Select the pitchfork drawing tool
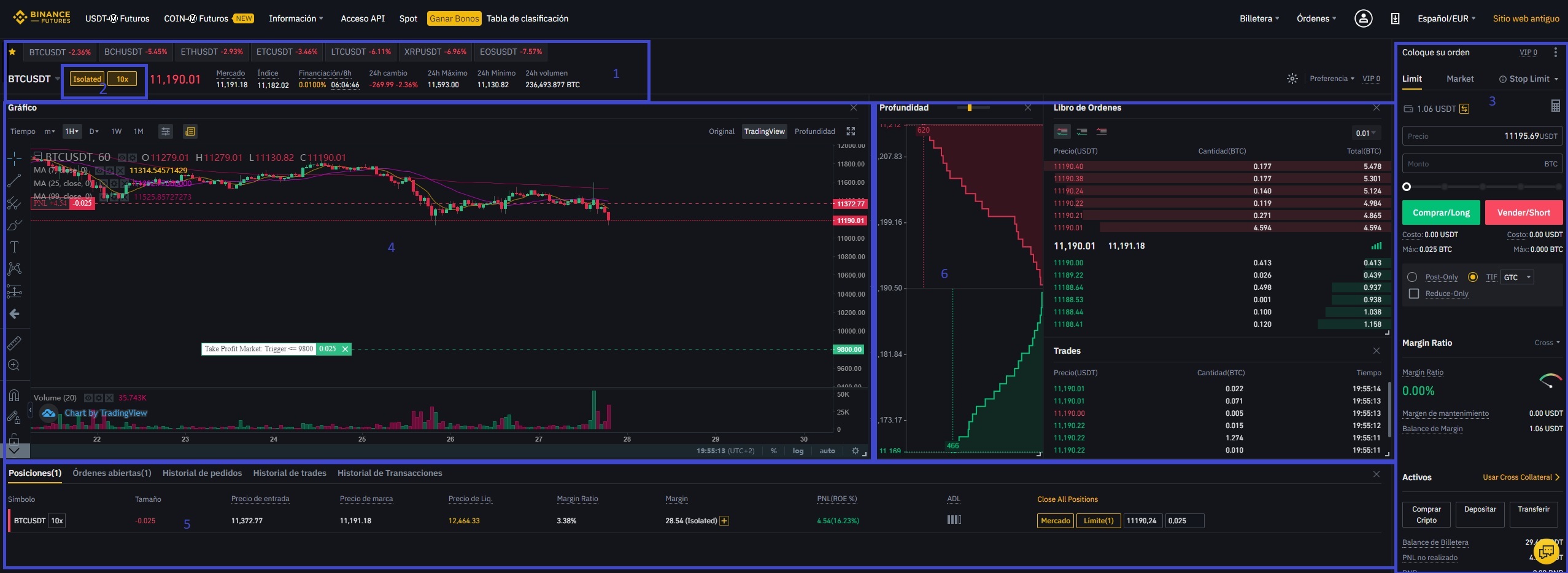 click(x=14, y=203)
